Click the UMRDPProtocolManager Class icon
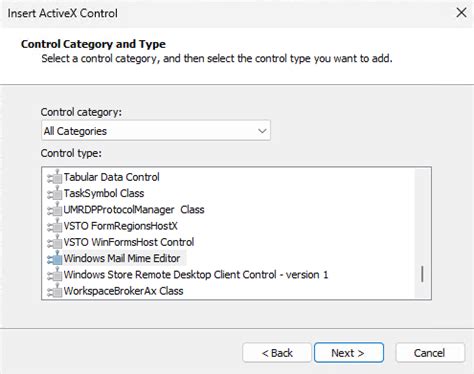 point(55,210)
